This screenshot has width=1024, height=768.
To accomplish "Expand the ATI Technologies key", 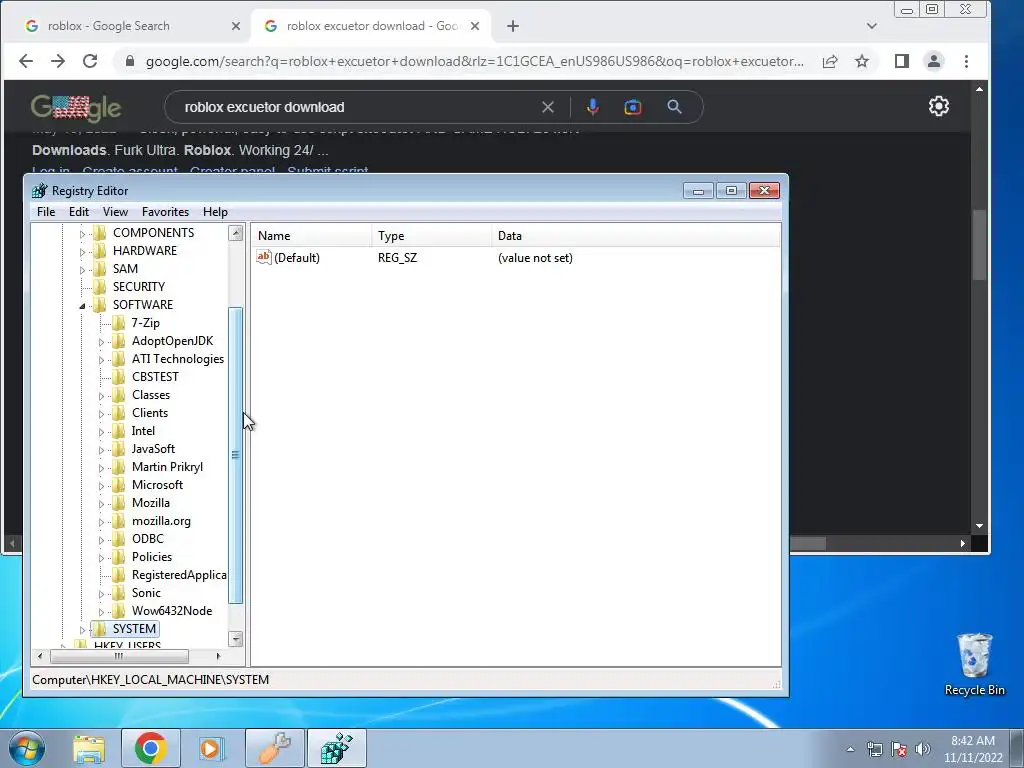I will [101, 360].
